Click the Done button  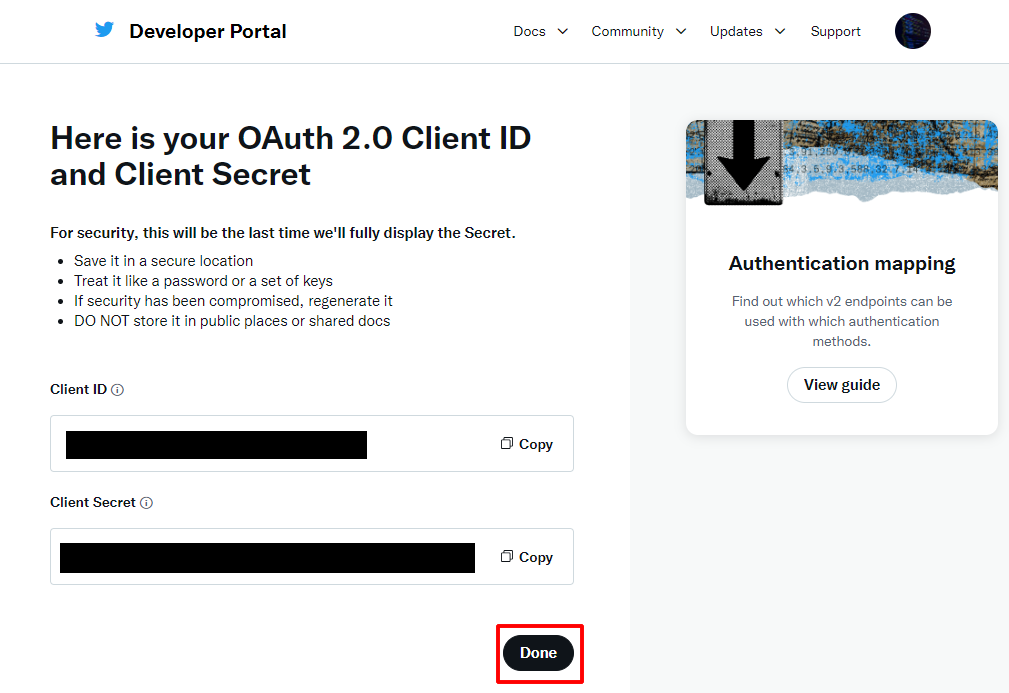(x=538, y=652)
